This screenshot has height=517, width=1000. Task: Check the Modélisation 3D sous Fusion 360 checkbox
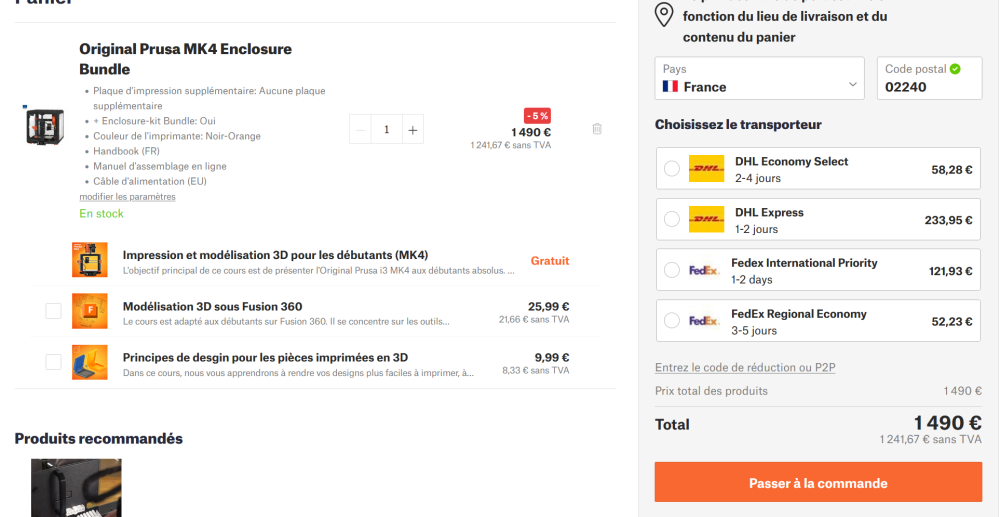(x=54, y=311)
